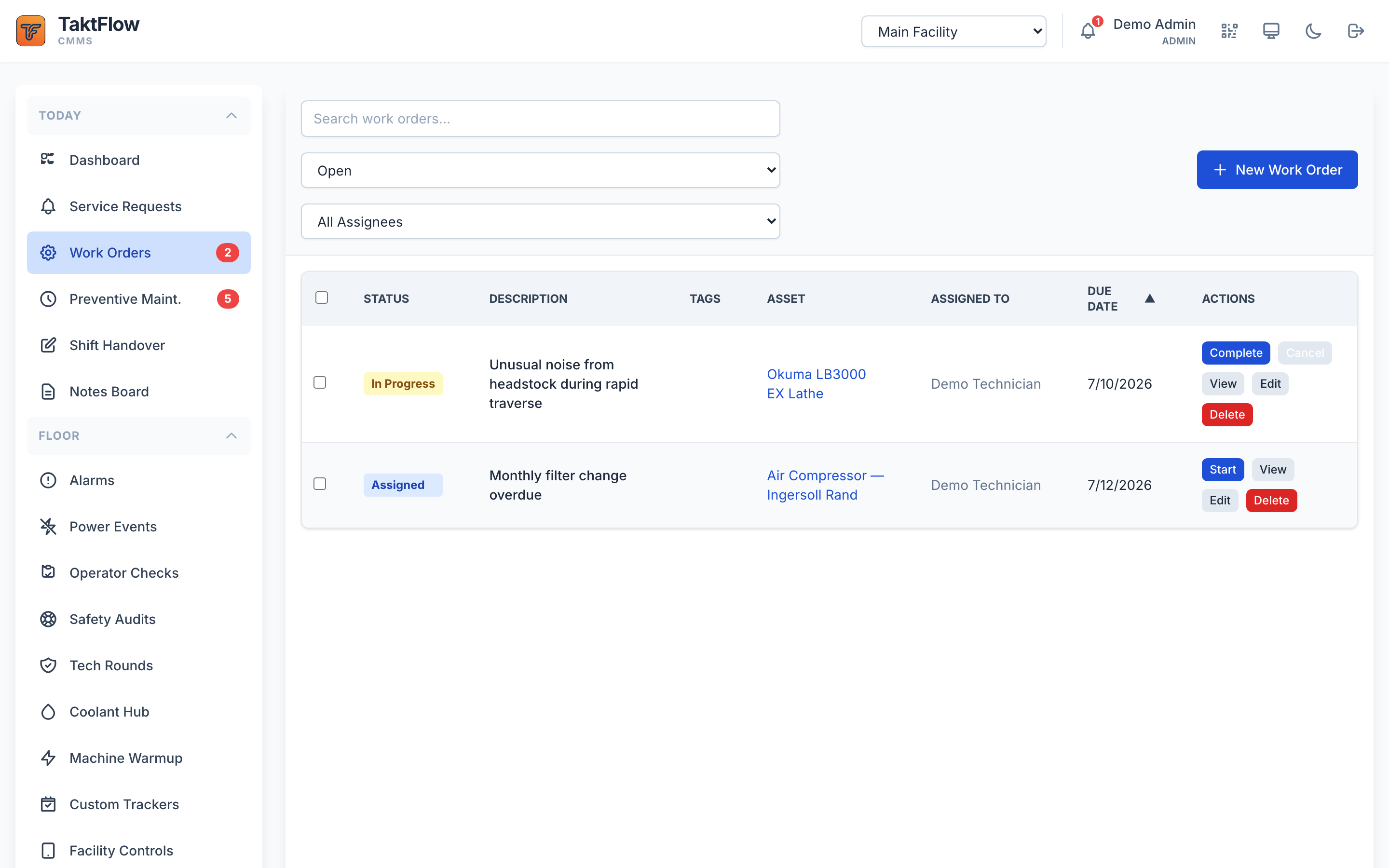Click the Service Requests bell icon
The width and height of the screenshot is (1389, 868).
48,206
